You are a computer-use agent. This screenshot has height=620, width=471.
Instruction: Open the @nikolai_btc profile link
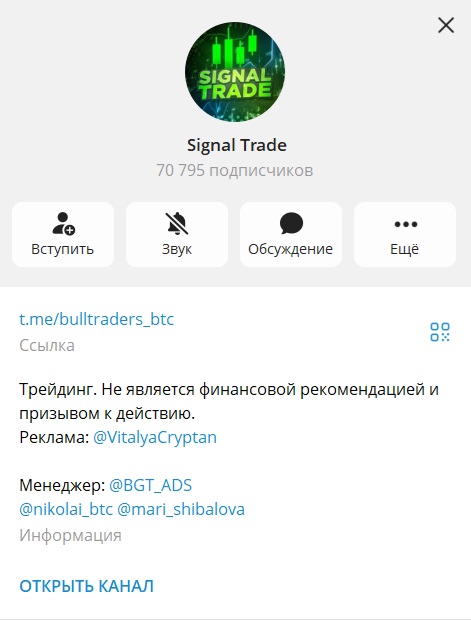pos(66,509)
